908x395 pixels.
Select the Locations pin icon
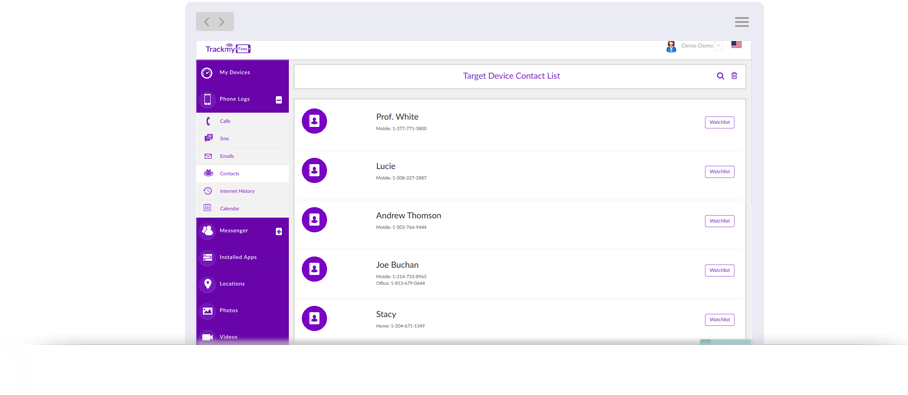(x=207, y=284)
